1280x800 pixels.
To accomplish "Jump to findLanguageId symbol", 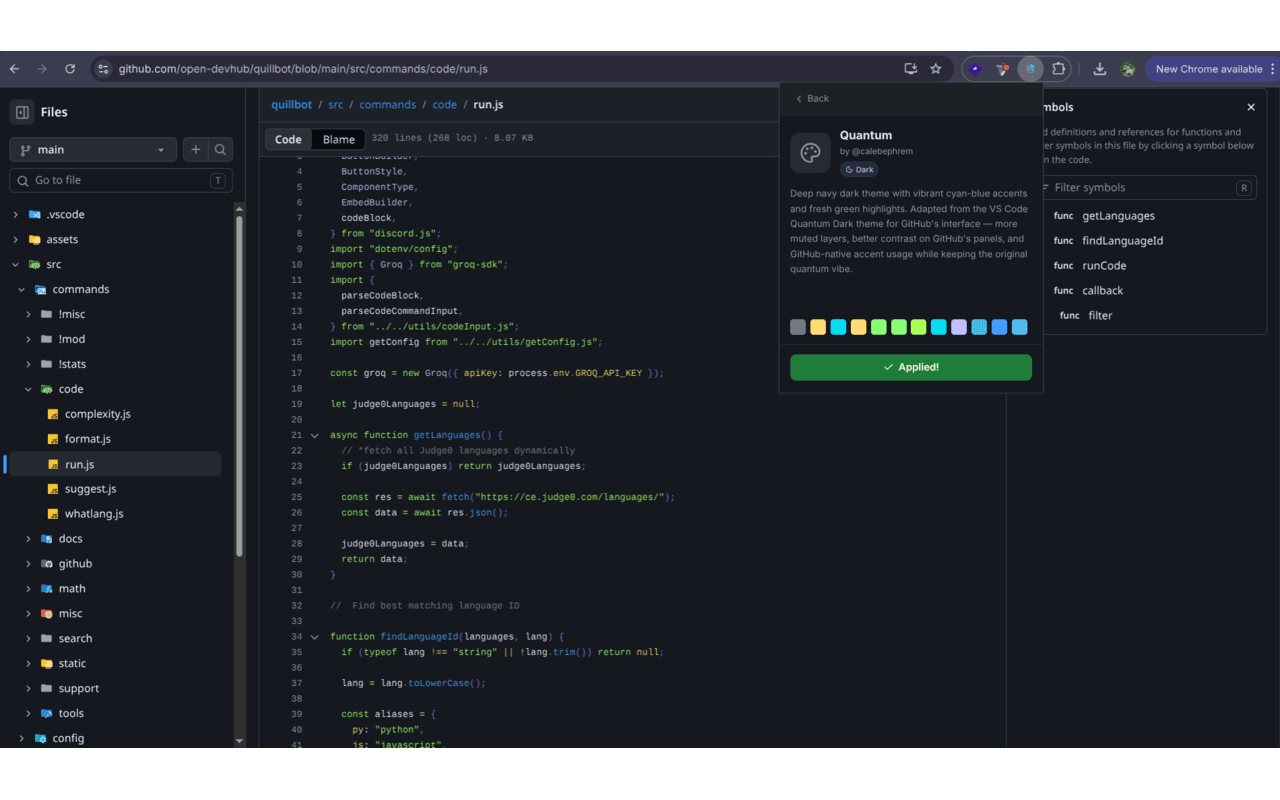I will 1122,241.
